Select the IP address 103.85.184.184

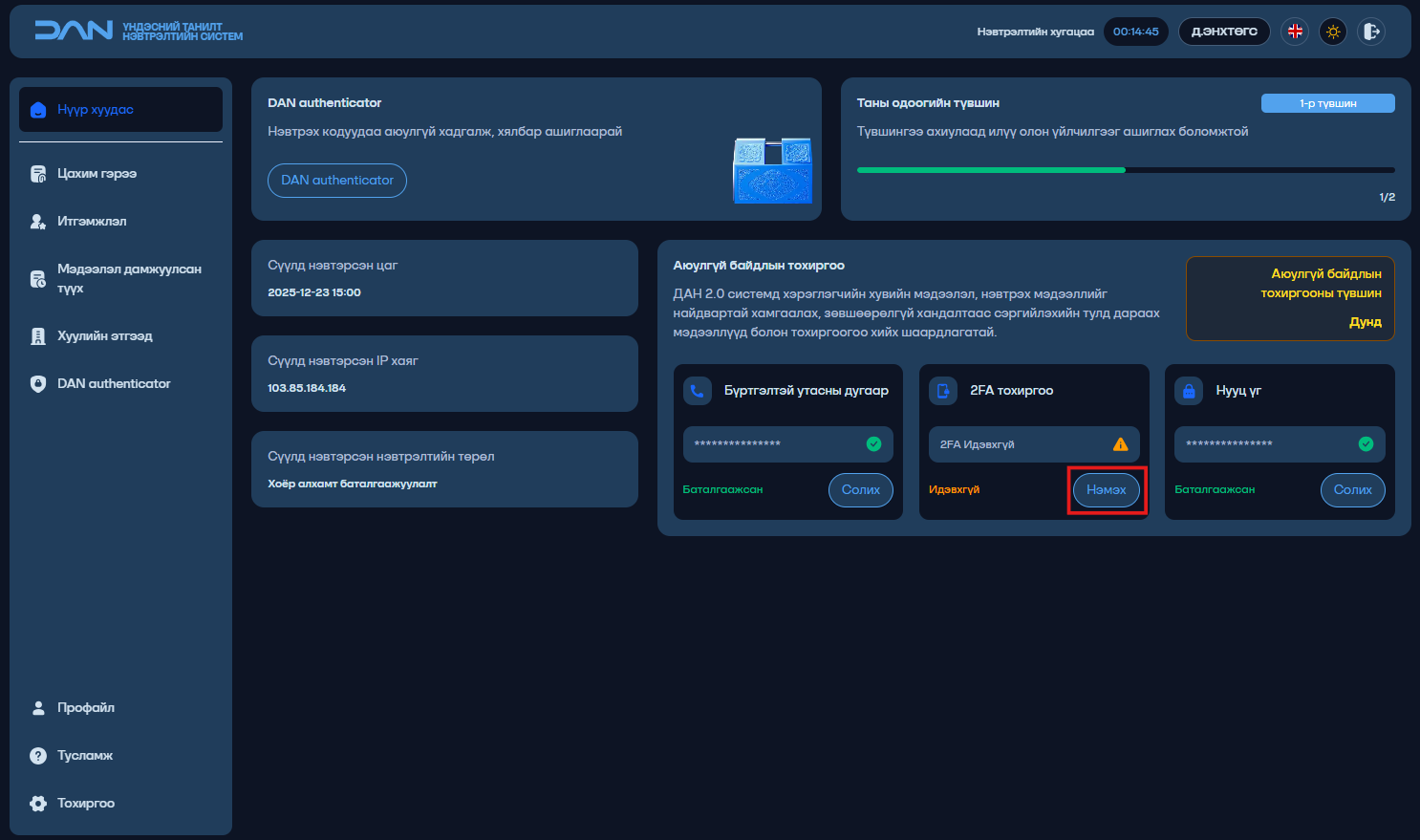[307, 388]
